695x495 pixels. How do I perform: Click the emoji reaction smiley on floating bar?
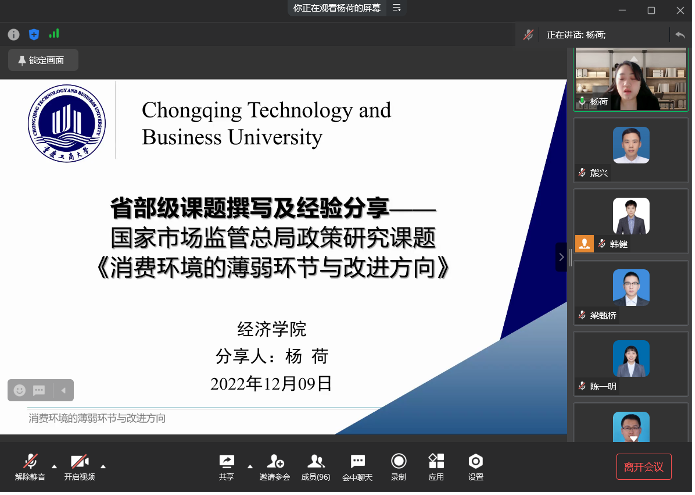point(19,390)
